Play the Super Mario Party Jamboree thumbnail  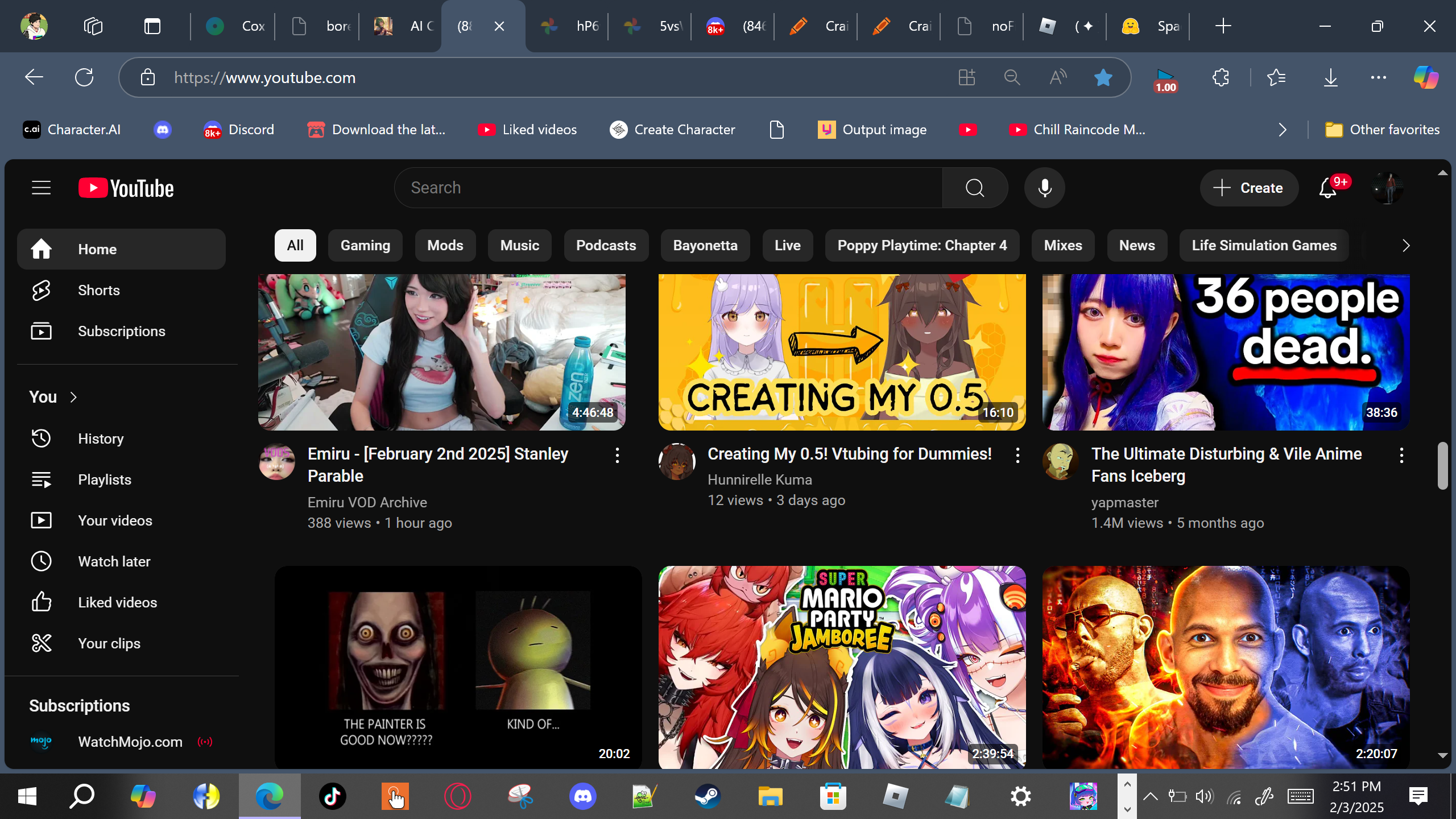(842, 667)
